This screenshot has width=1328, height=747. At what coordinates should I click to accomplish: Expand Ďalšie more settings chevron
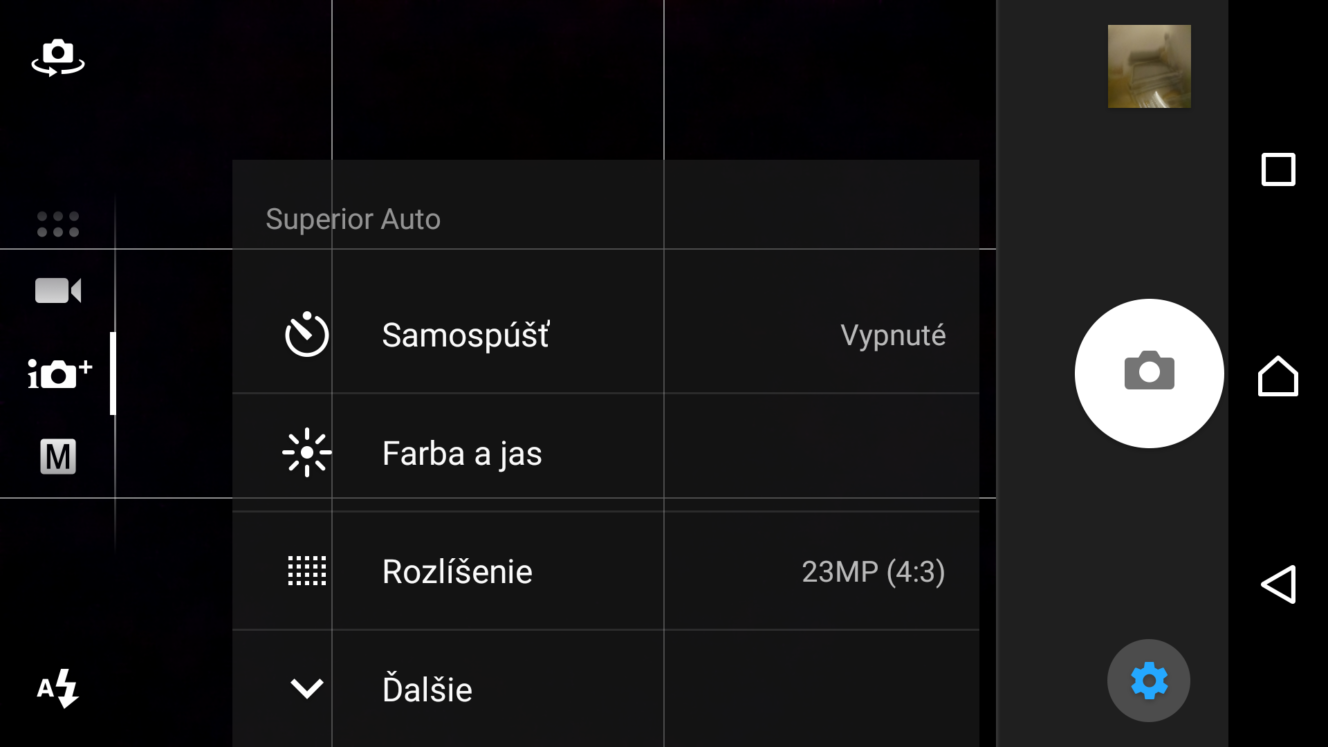(306, 688)
